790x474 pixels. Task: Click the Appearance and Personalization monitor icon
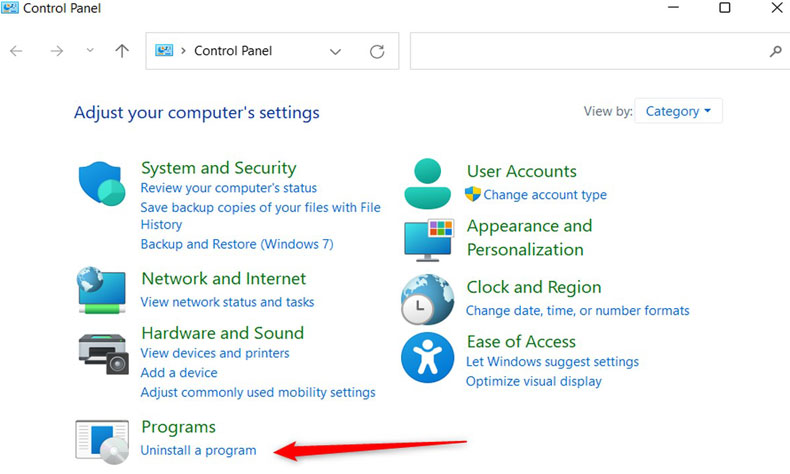pyautogui.click(x=427, y=239)
